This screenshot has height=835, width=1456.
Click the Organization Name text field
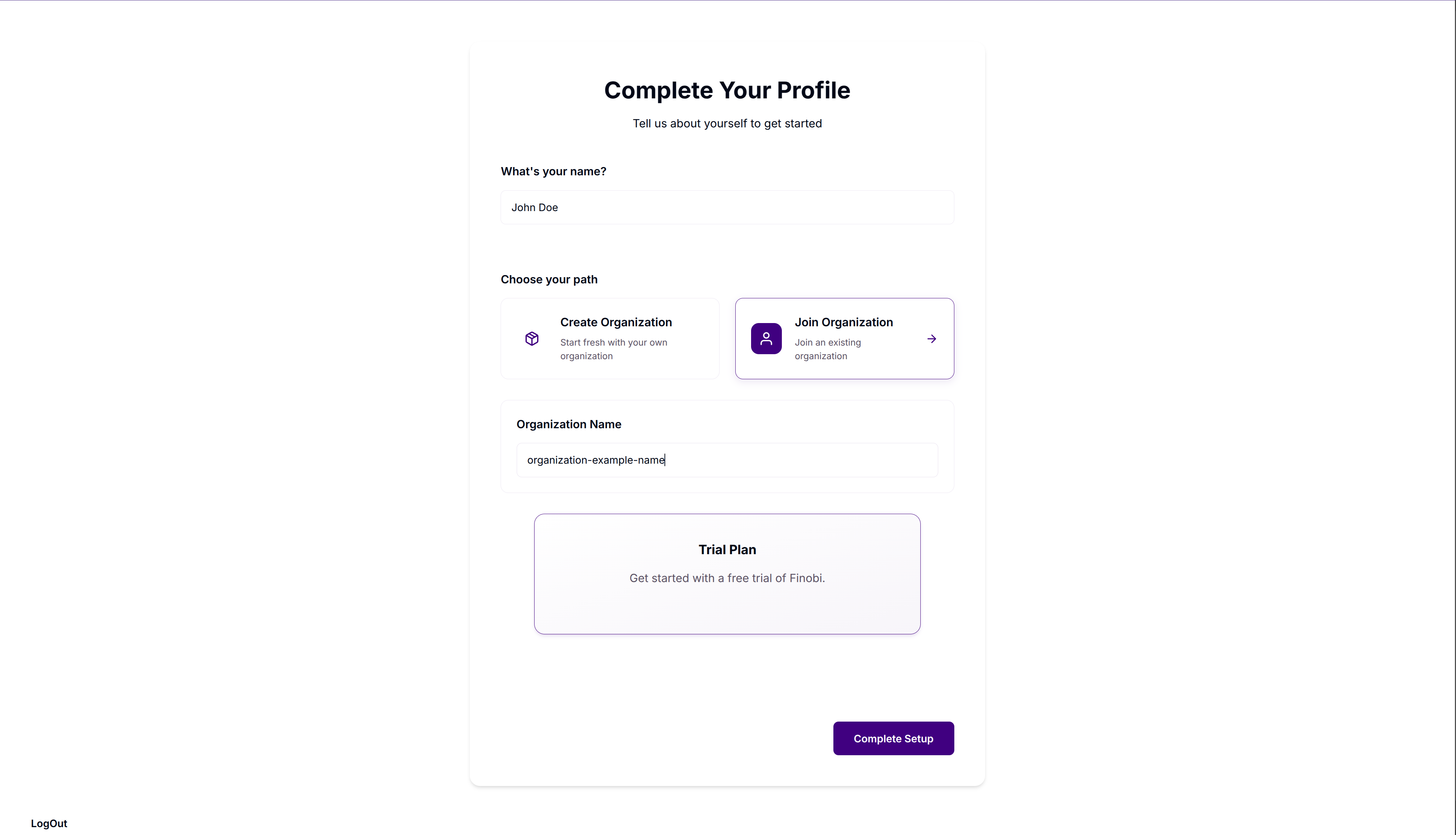click(727, 460)
